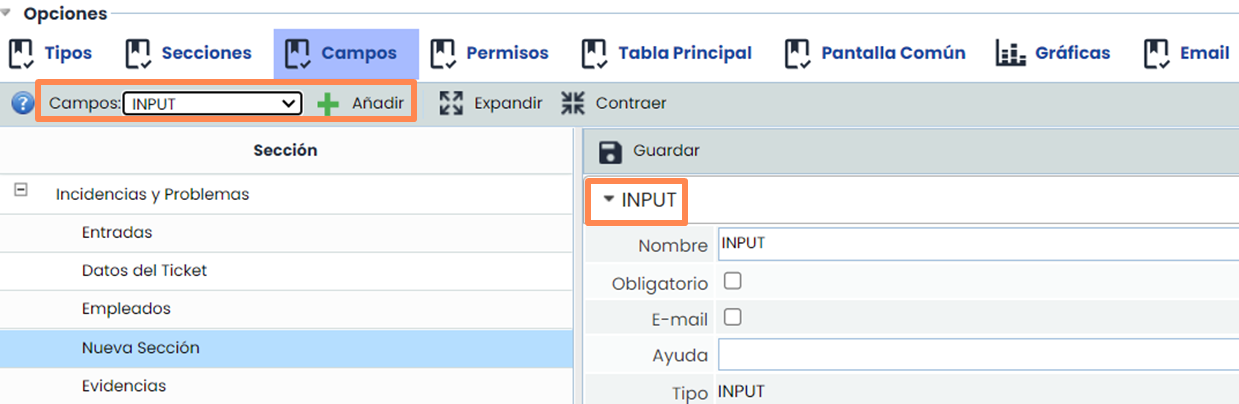Click the Email bookmark icon

tap(1157, 53)
